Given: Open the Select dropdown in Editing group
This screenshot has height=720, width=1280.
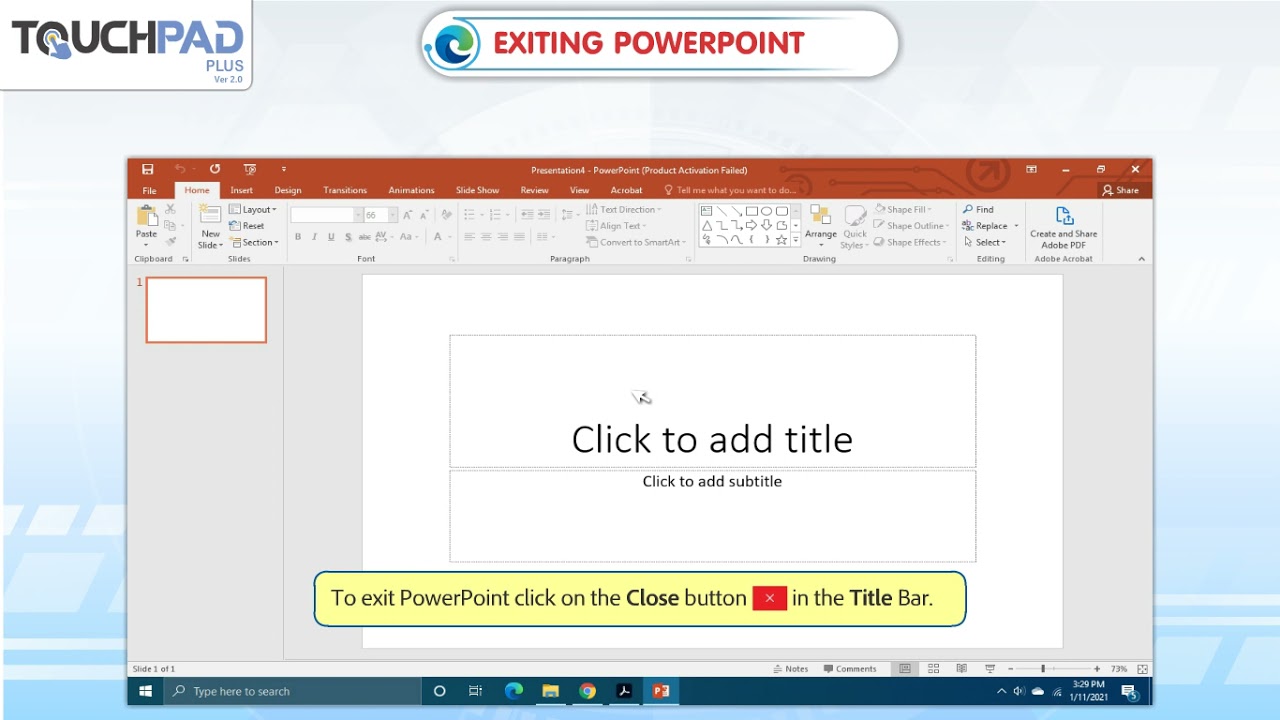Looking at the screenshot, I should (x=985, y=242).
